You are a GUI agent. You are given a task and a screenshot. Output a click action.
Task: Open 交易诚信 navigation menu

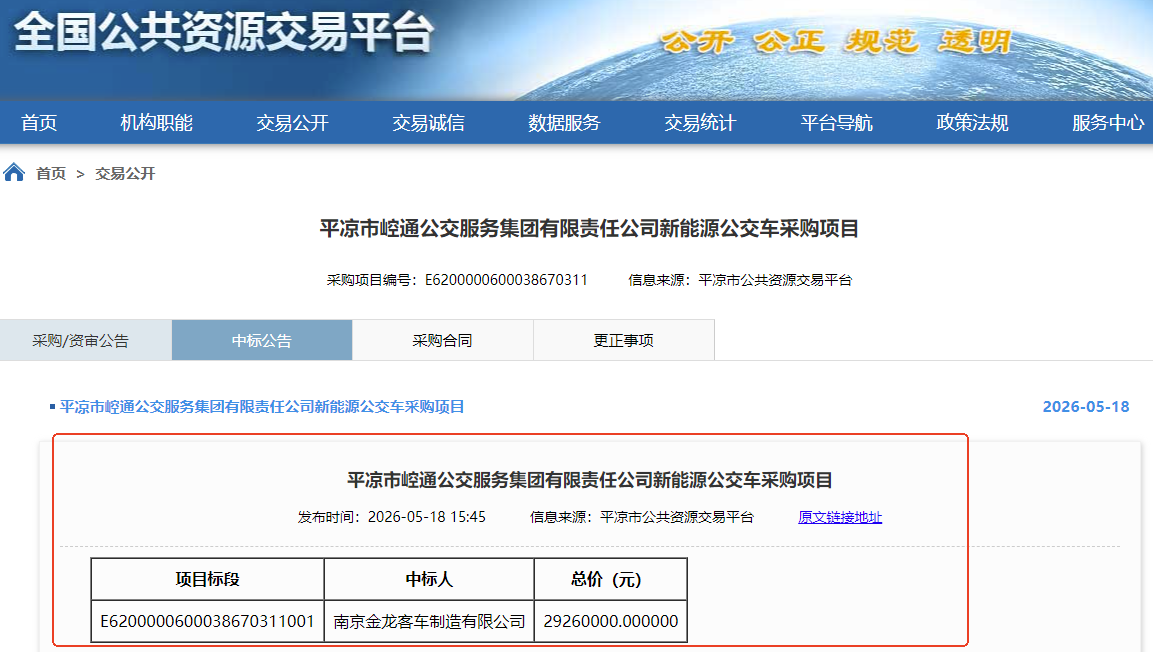(x=429, y=123)
